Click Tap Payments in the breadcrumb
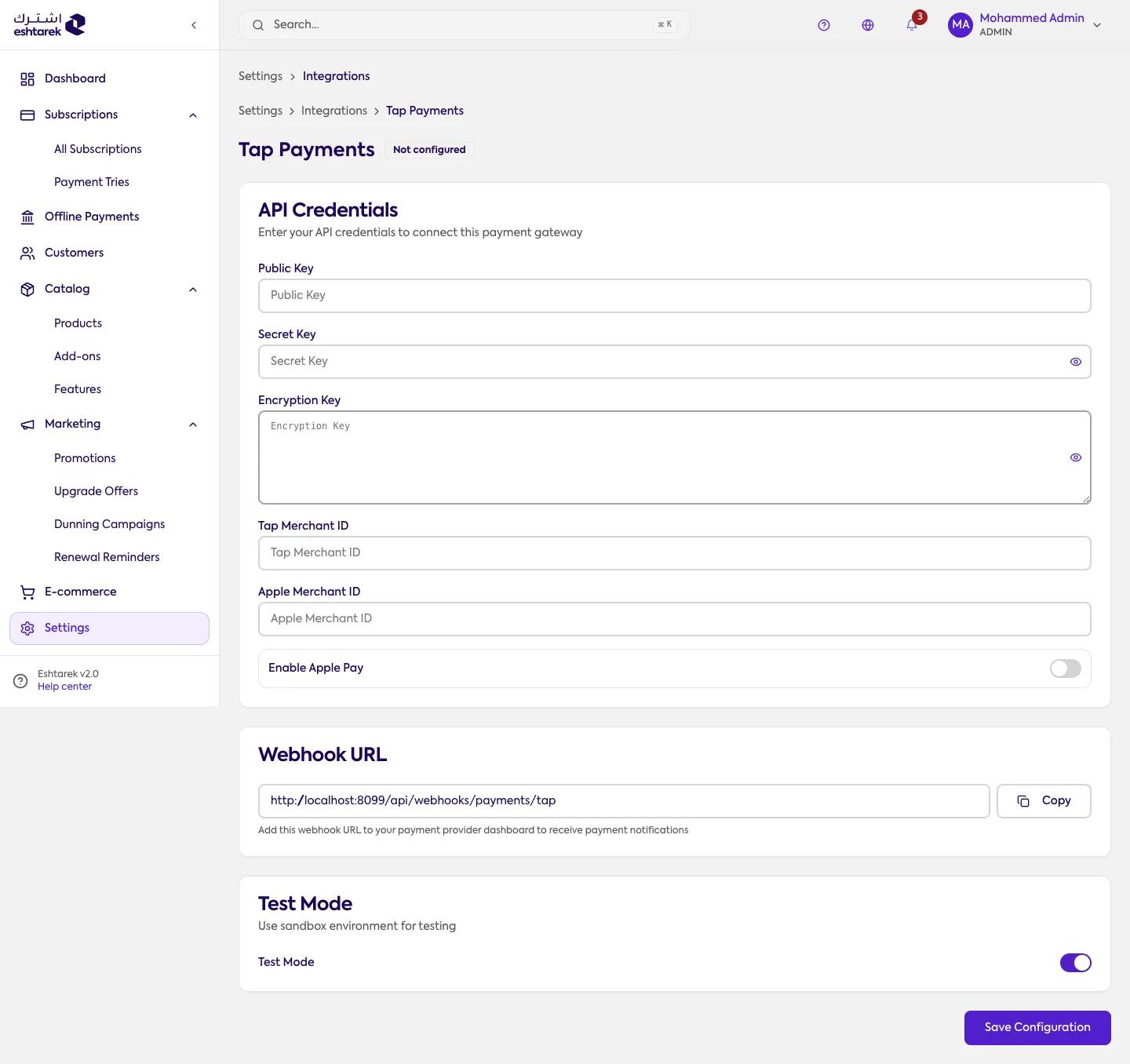Image resolution: width=1130 pixels, height=1064 pixels. coord(425,111)
